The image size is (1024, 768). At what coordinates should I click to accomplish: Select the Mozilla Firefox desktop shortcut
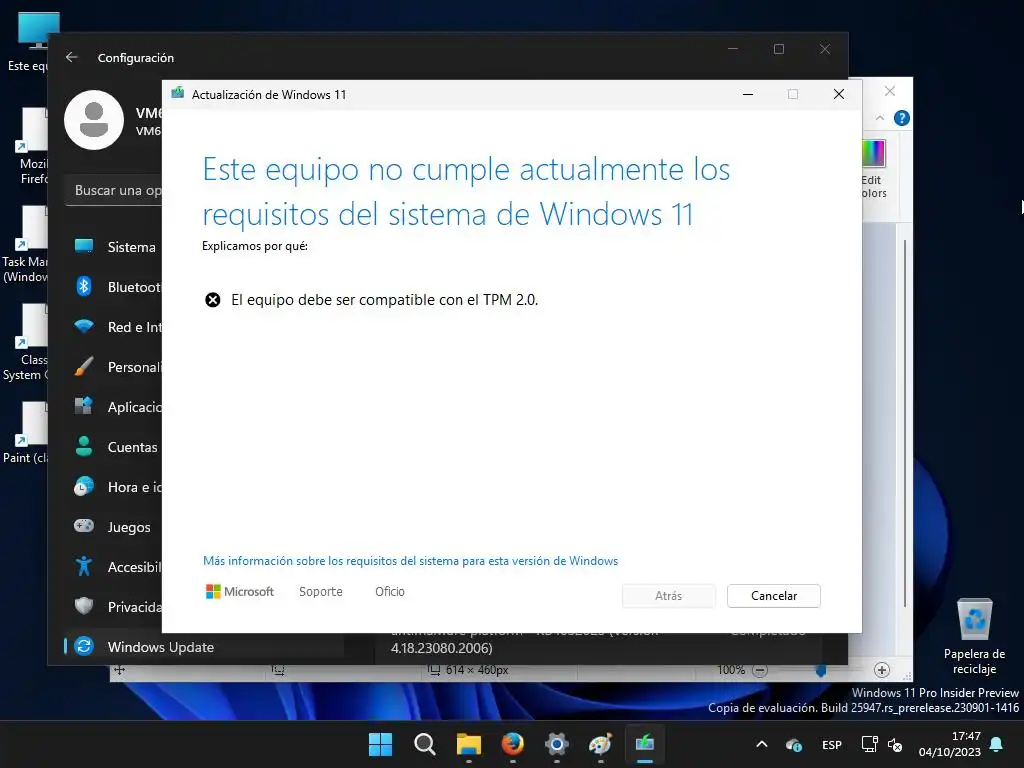pyautogui.click(x=31, y=146)
